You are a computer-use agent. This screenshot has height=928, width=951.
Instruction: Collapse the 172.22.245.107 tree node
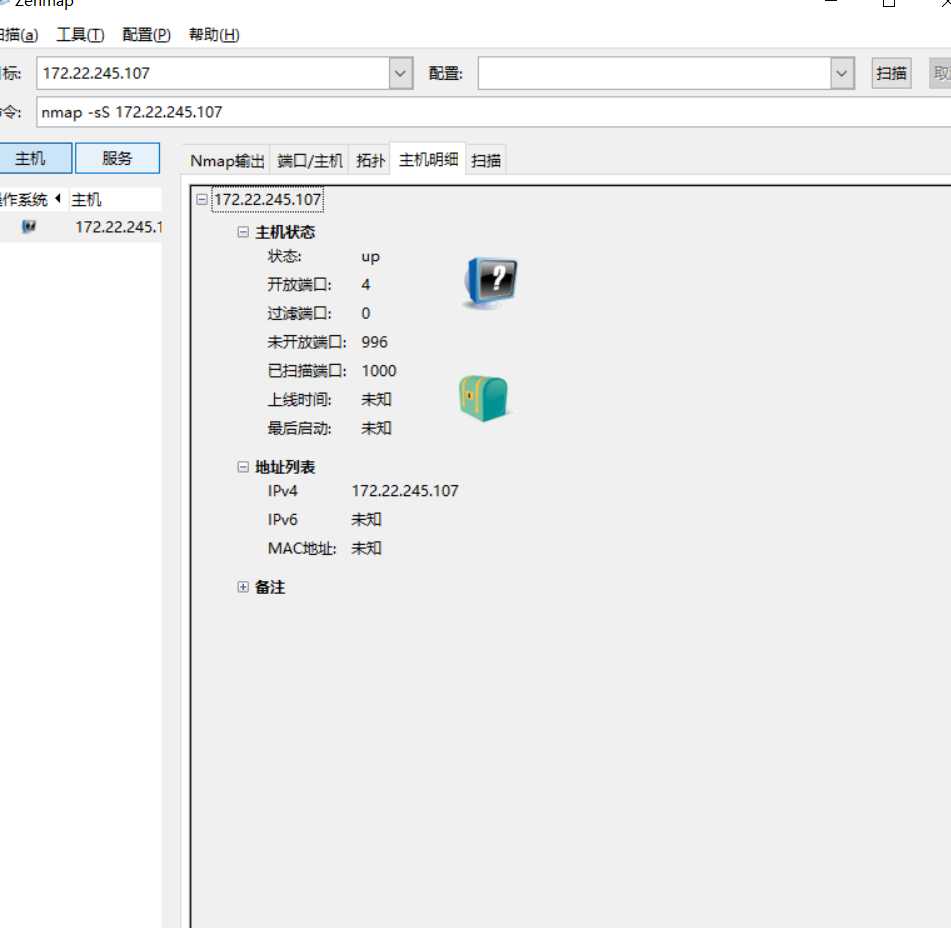pyautogui.click(x=202, y=200)
